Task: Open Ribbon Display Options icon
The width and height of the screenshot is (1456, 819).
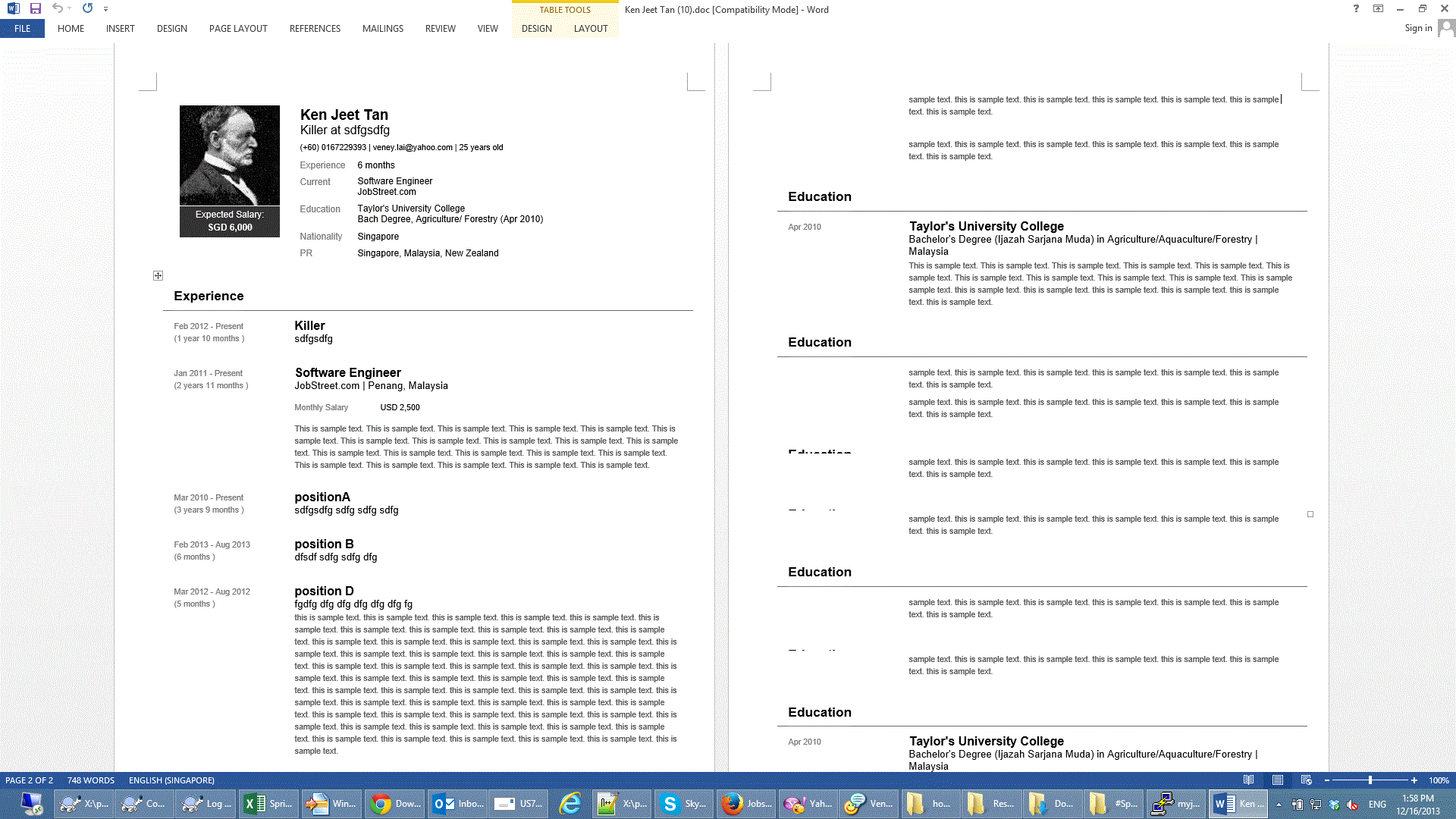Action: 1378,9
